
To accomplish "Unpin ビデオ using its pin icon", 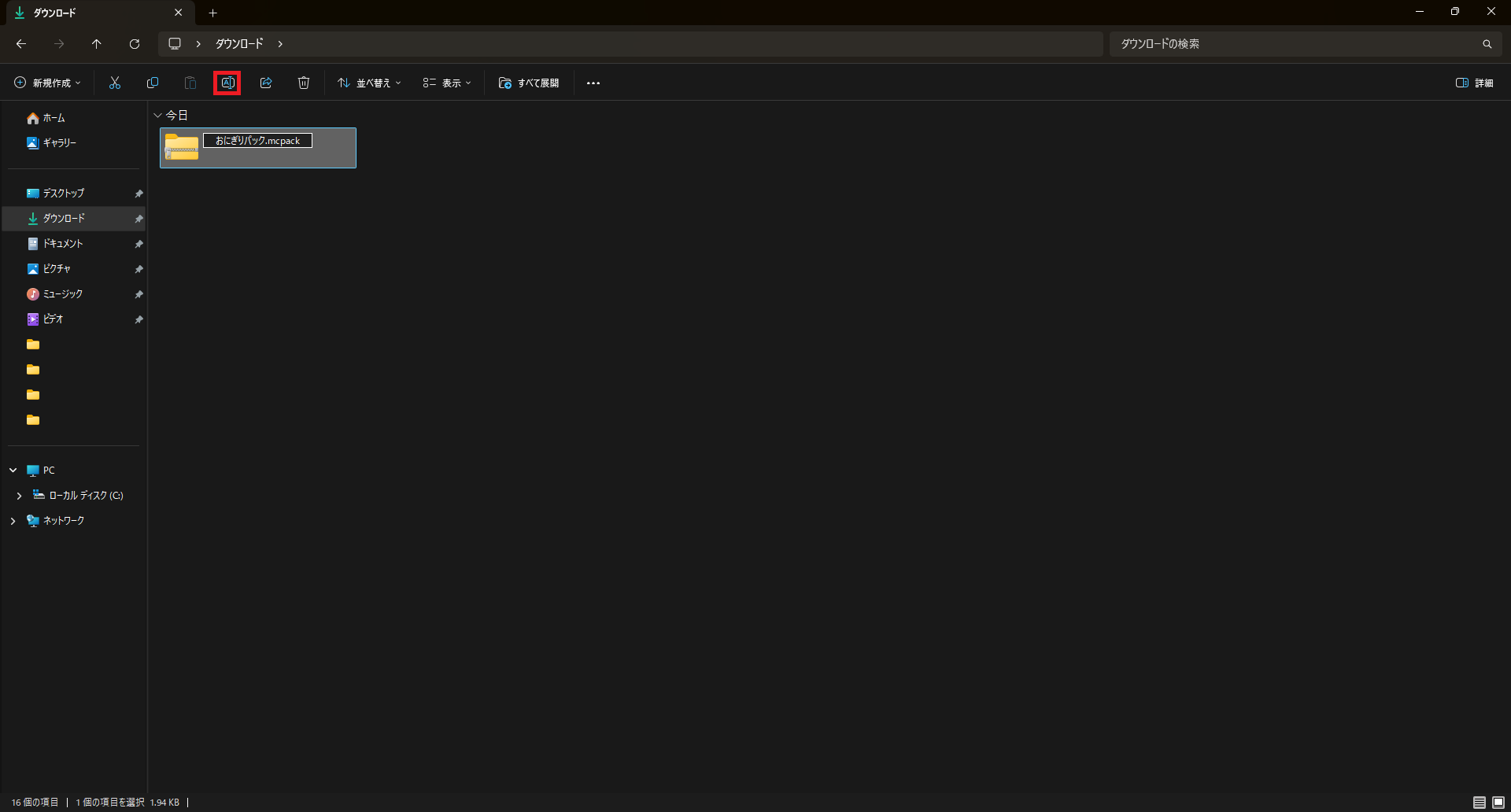I will tap(139, 319).
